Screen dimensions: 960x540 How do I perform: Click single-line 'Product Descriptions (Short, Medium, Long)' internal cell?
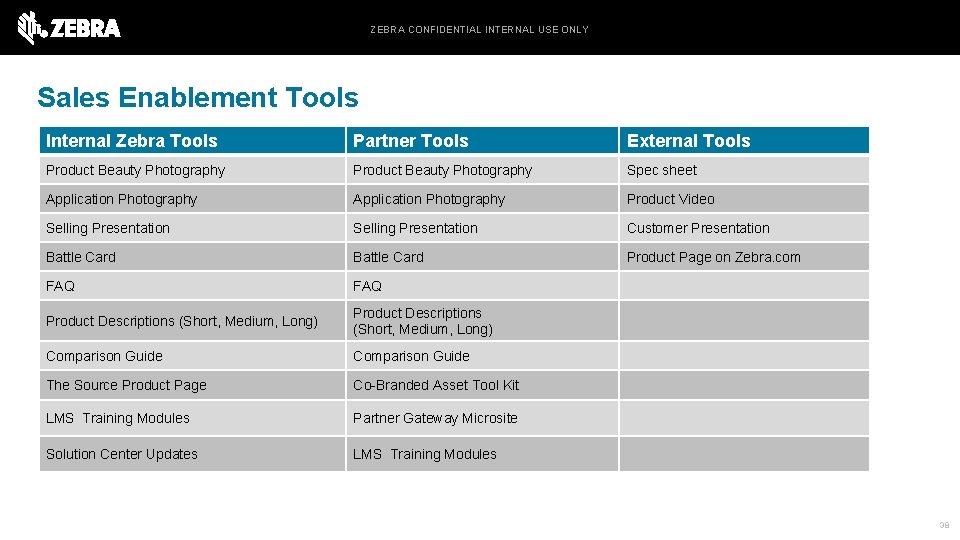click(x=192, y=321)
